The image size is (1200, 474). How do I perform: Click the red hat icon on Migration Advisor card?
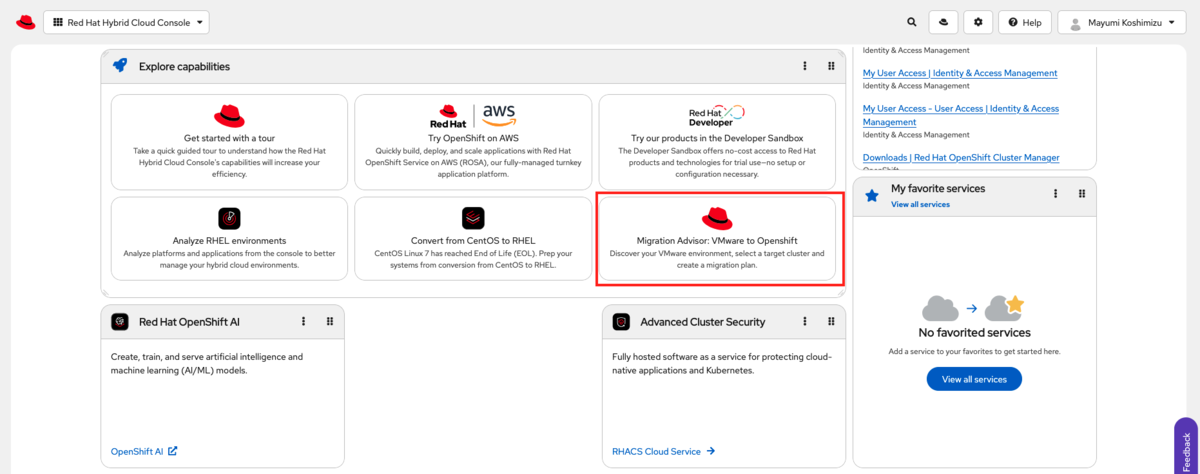click(717, 218)
